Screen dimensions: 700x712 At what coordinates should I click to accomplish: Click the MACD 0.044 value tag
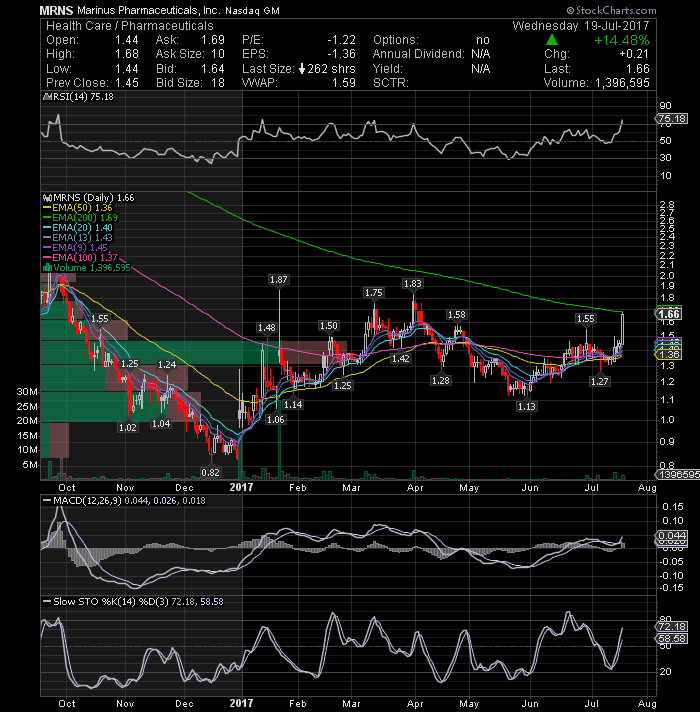tap(672, 535)
